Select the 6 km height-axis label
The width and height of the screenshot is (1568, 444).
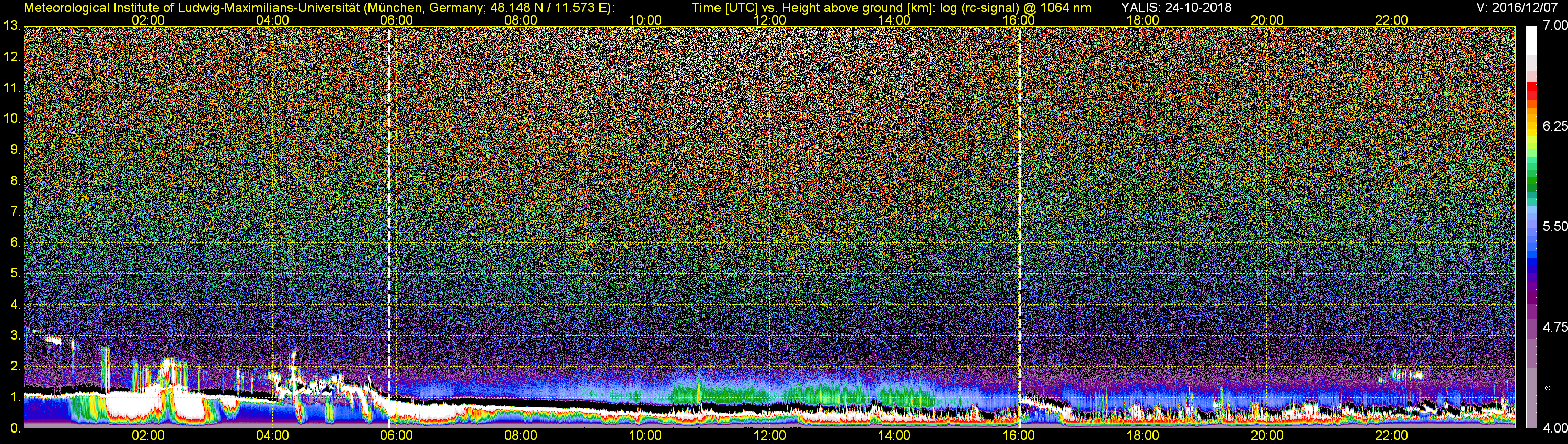(15, 242)
